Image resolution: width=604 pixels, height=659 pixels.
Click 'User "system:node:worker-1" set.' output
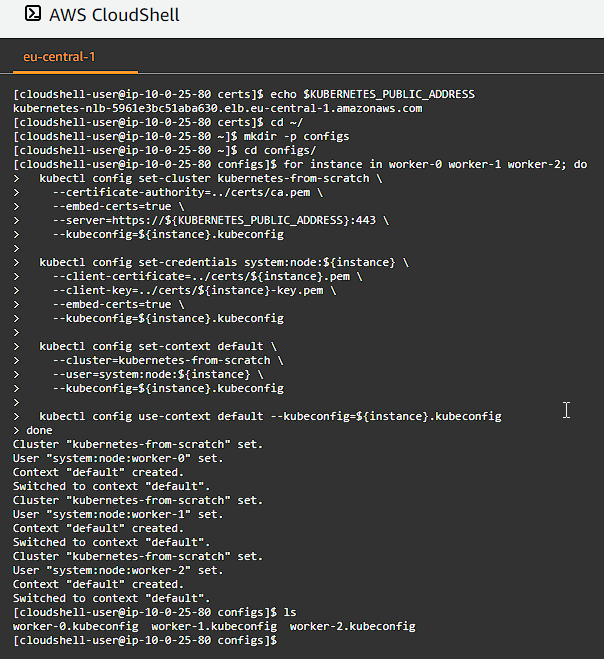click(x=118, y=514)
